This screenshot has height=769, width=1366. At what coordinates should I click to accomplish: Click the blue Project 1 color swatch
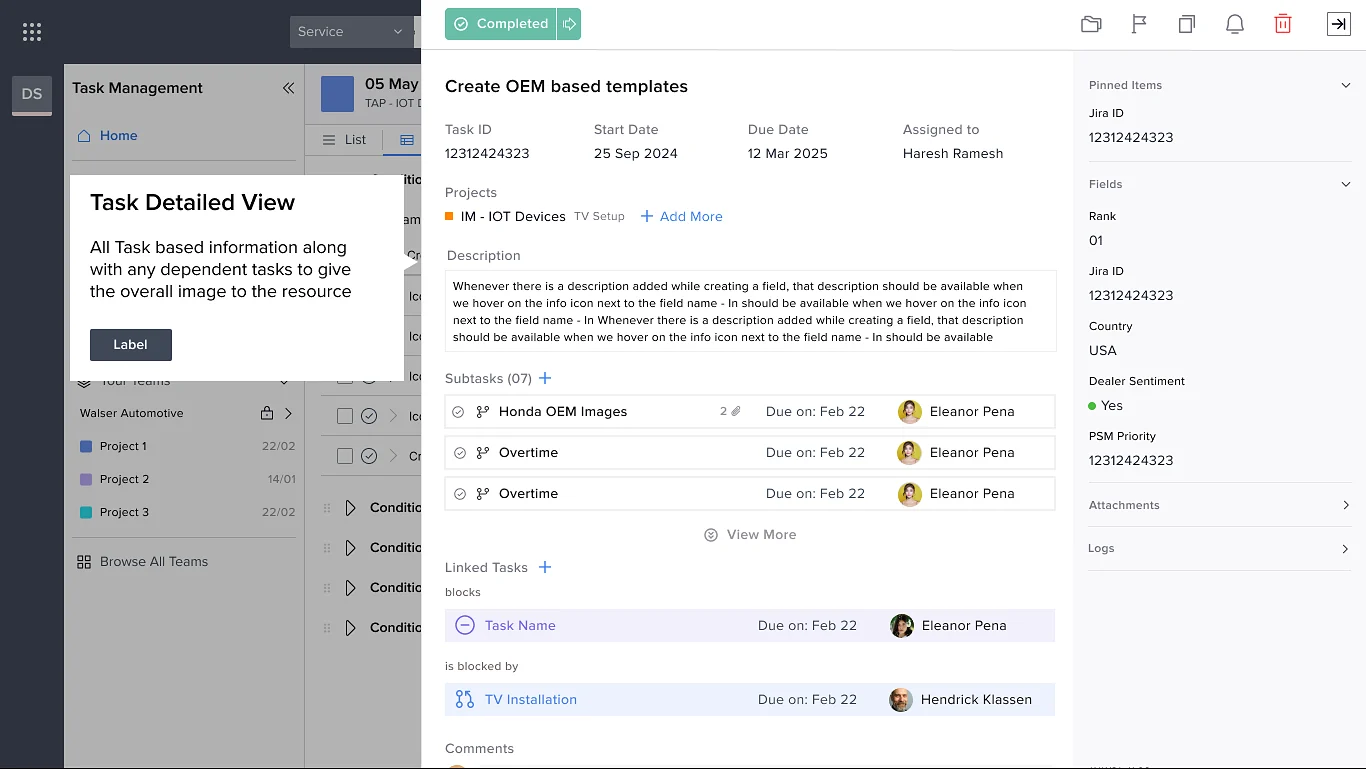click(x=86, y=446)
